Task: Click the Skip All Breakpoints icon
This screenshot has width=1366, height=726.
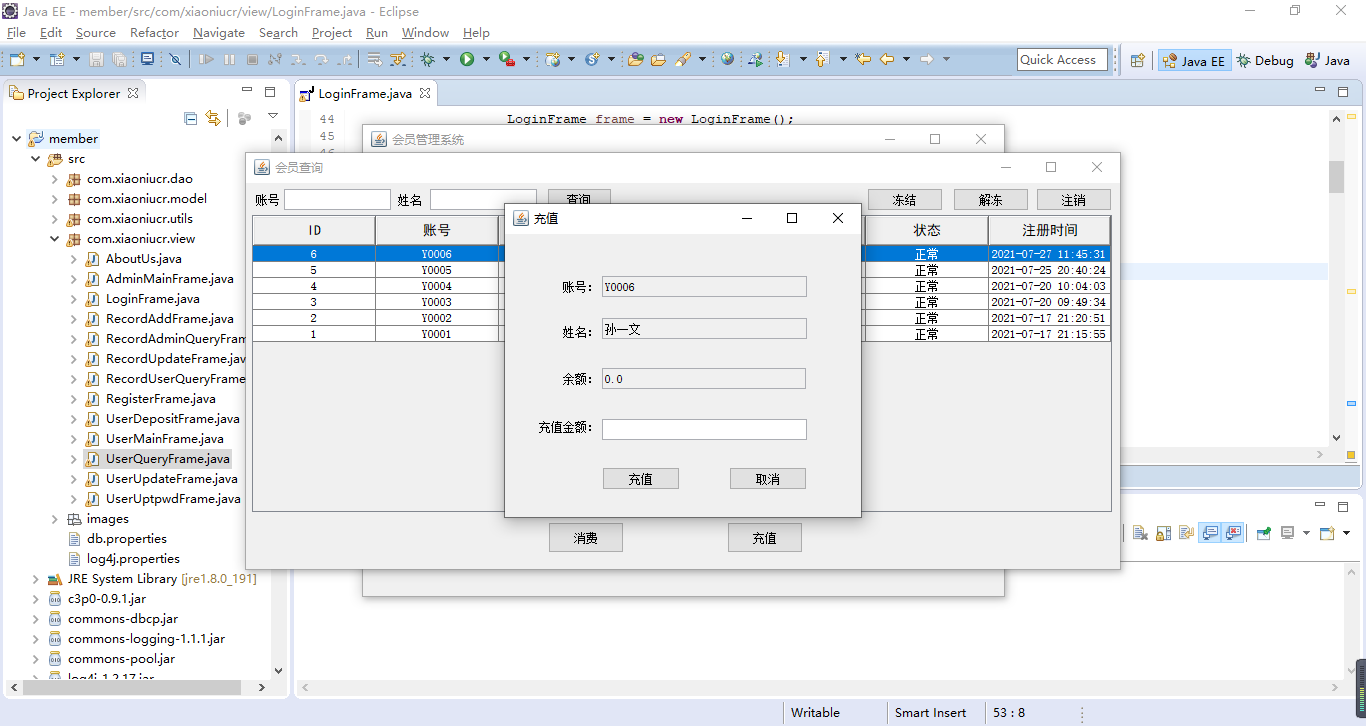Action: [175, 60]
